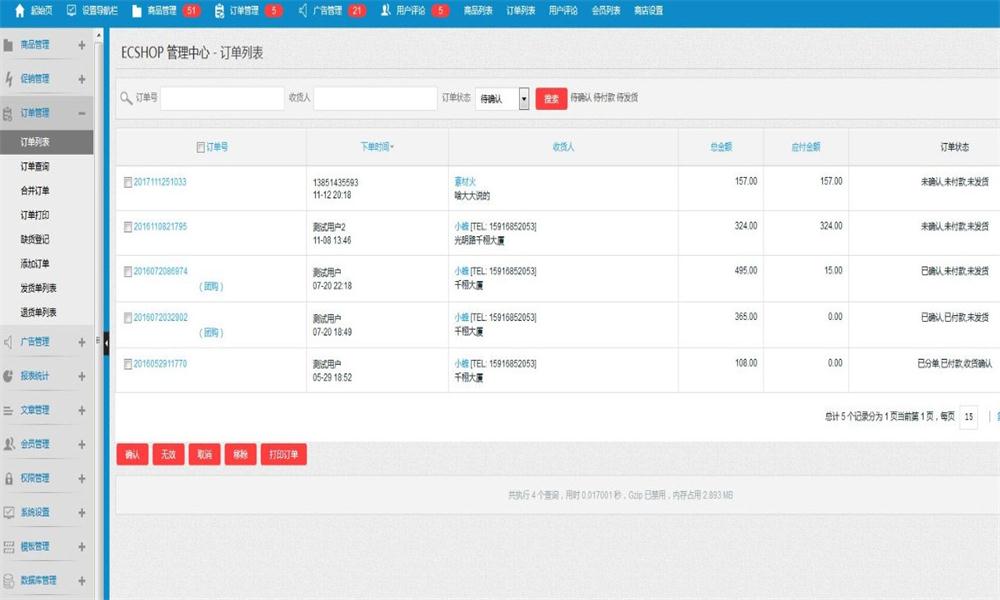Expand the 系统设置 sidebar section
Viewport: 1000px width, 600px height.
(81, 512)
